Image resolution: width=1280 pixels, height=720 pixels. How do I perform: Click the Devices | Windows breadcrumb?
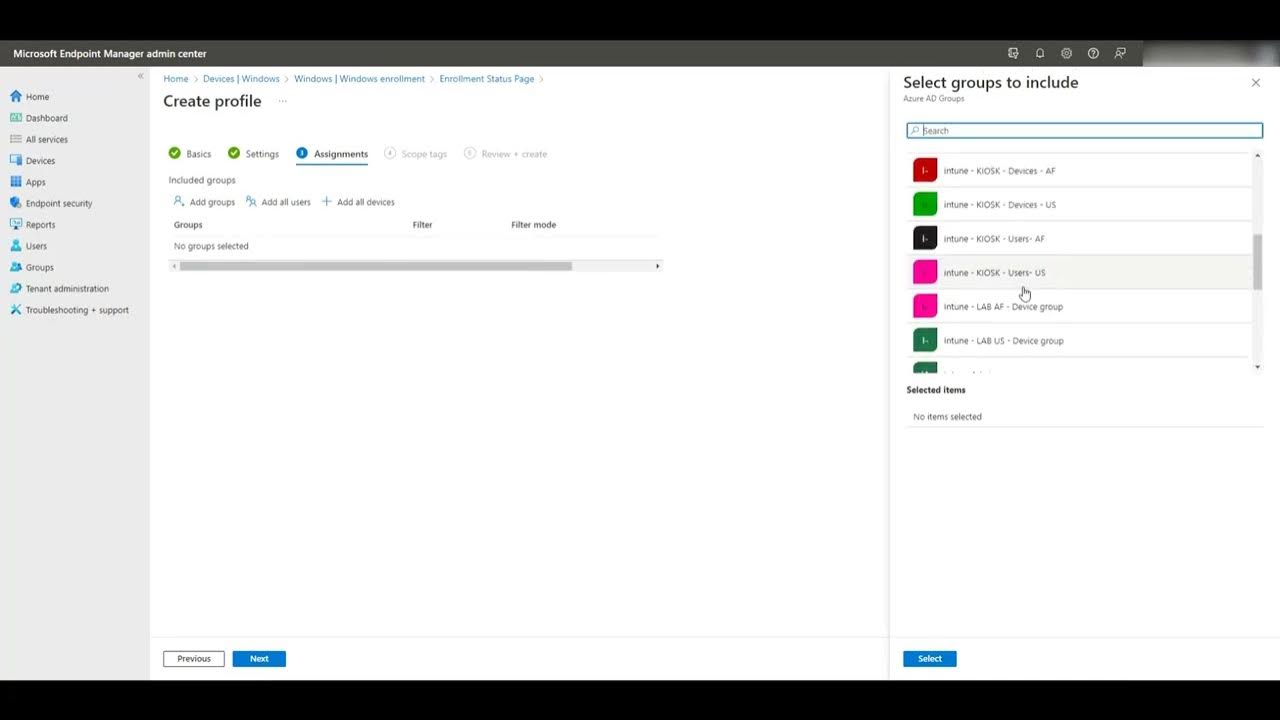[241, 79]
